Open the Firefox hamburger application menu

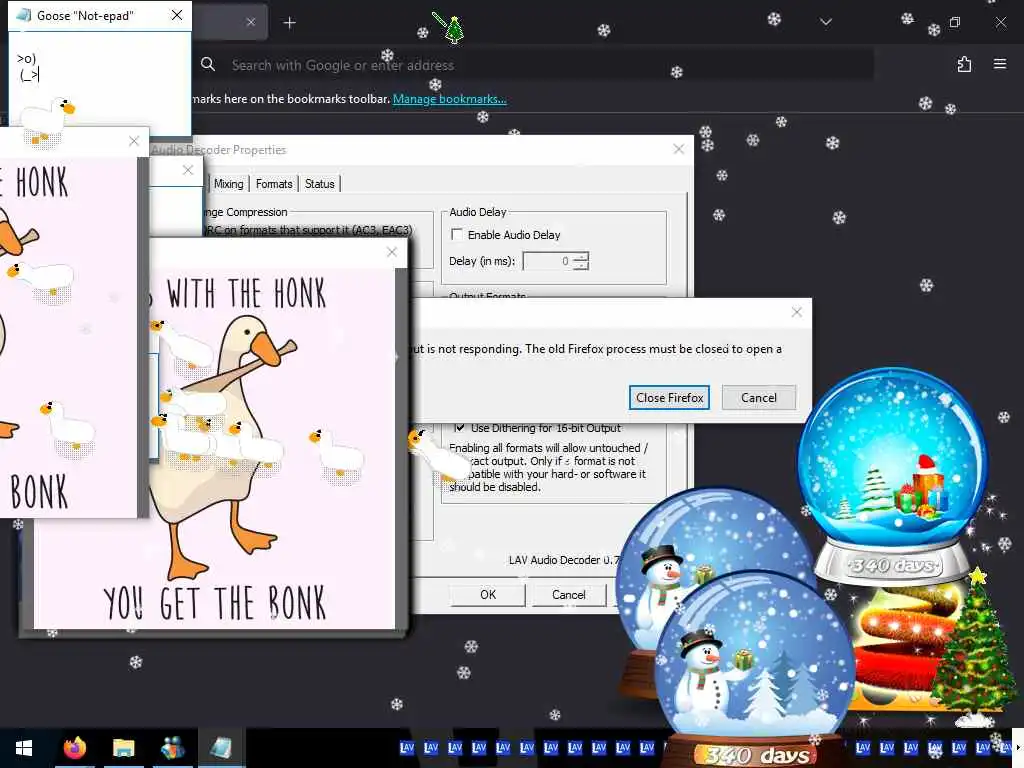(1000, 64)
